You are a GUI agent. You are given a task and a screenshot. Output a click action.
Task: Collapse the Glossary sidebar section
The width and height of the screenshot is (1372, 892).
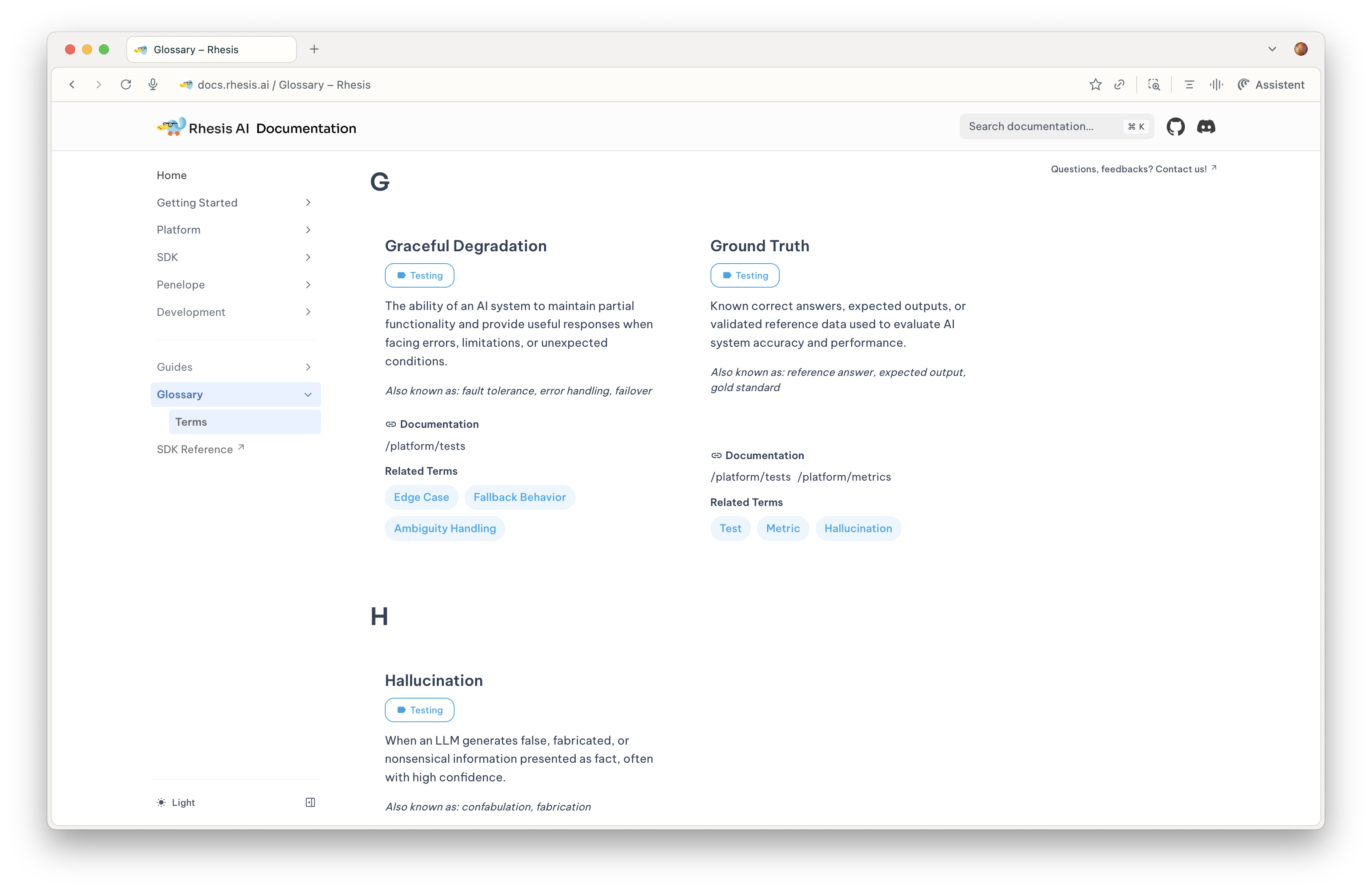(x=308, y=395)
